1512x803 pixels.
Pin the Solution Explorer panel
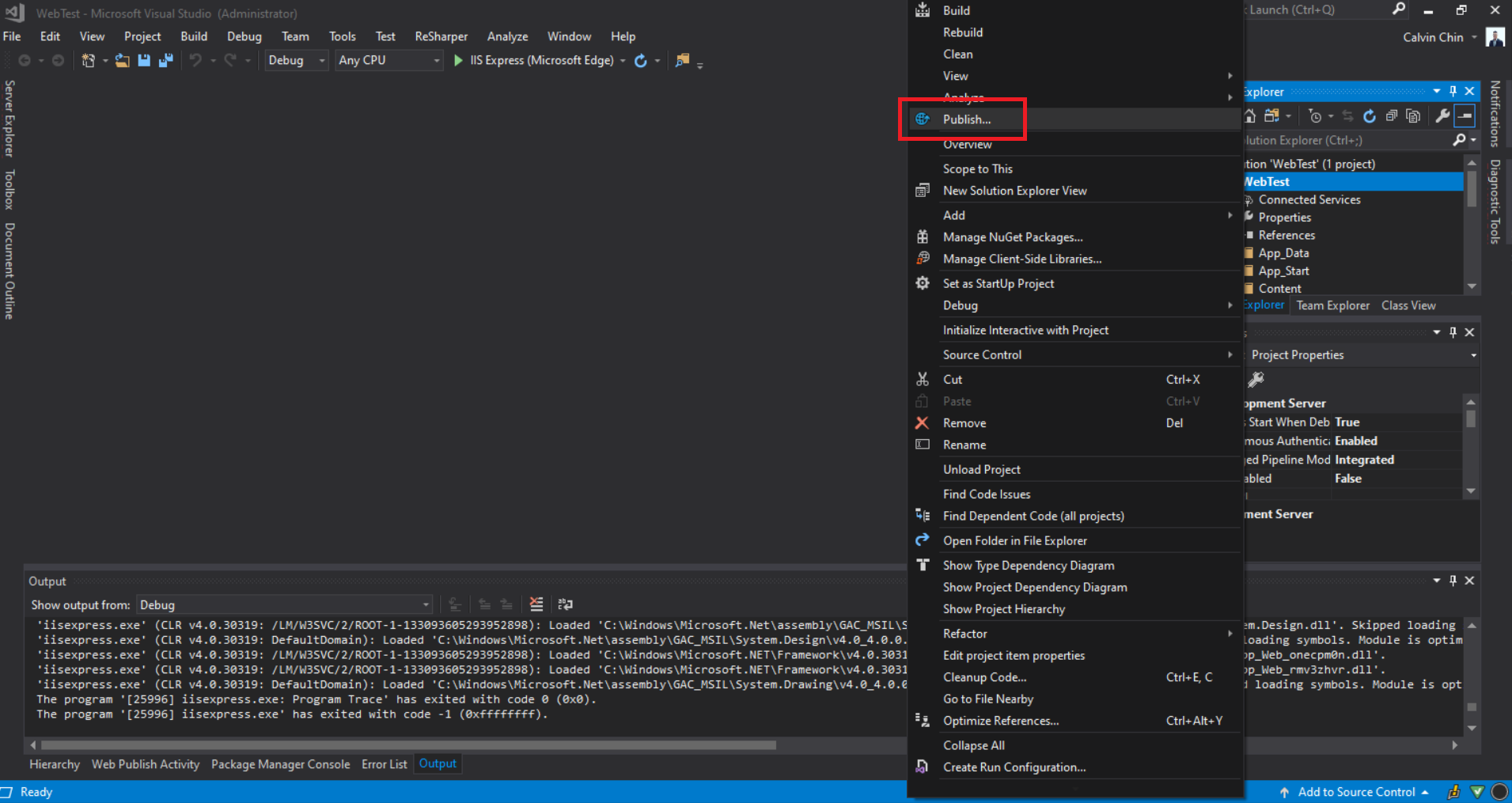[1453, 91]
